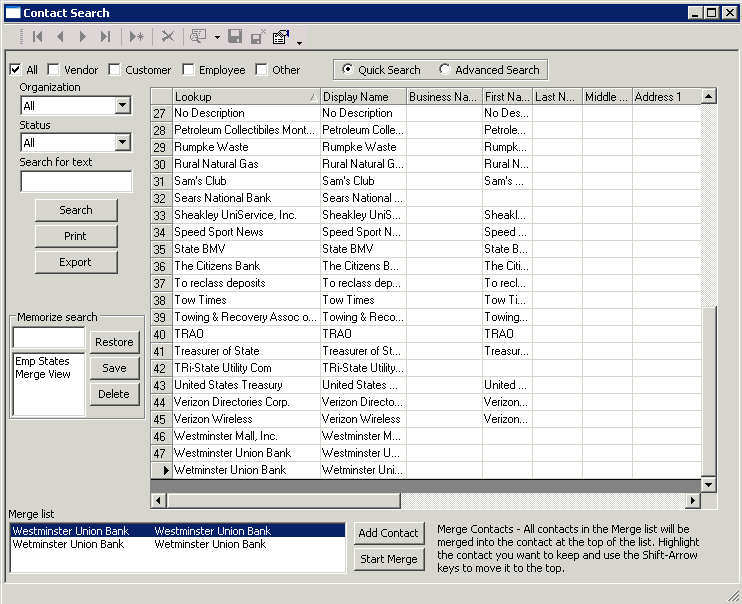The image size is (742, 604).
Task: Open the Organization dropdown
Action: point(123,105)
